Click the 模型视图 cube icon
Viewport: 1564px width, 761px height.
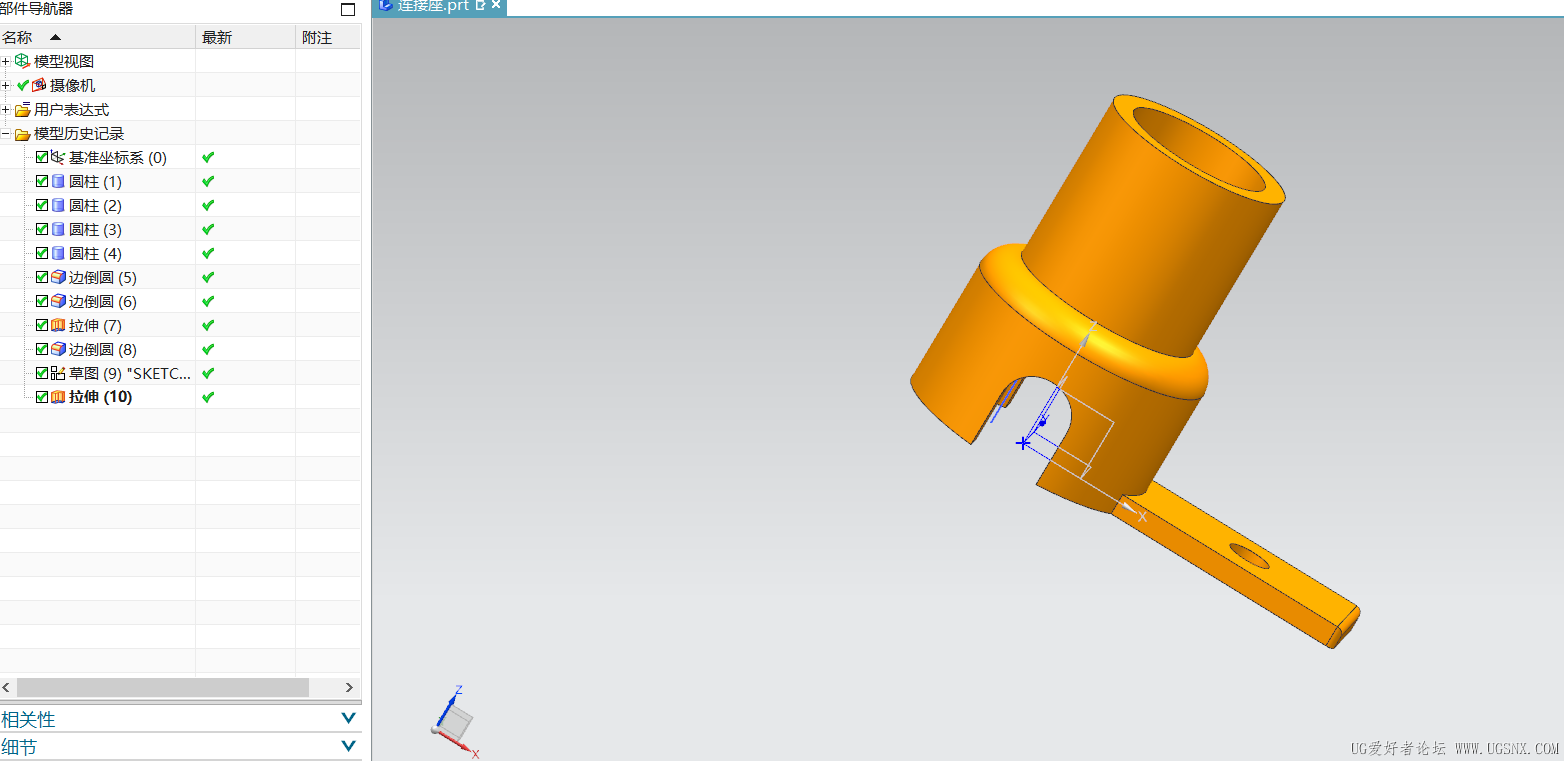22,61
